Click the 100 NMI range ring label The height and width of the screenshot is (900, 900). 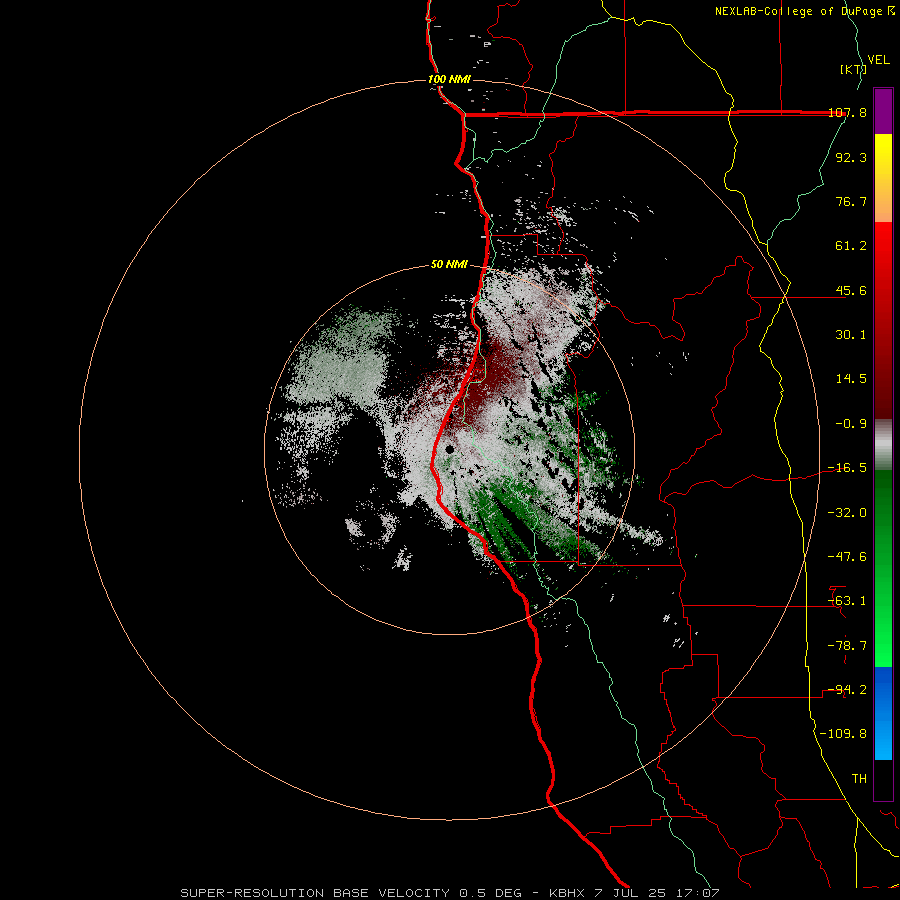[449, 79]
